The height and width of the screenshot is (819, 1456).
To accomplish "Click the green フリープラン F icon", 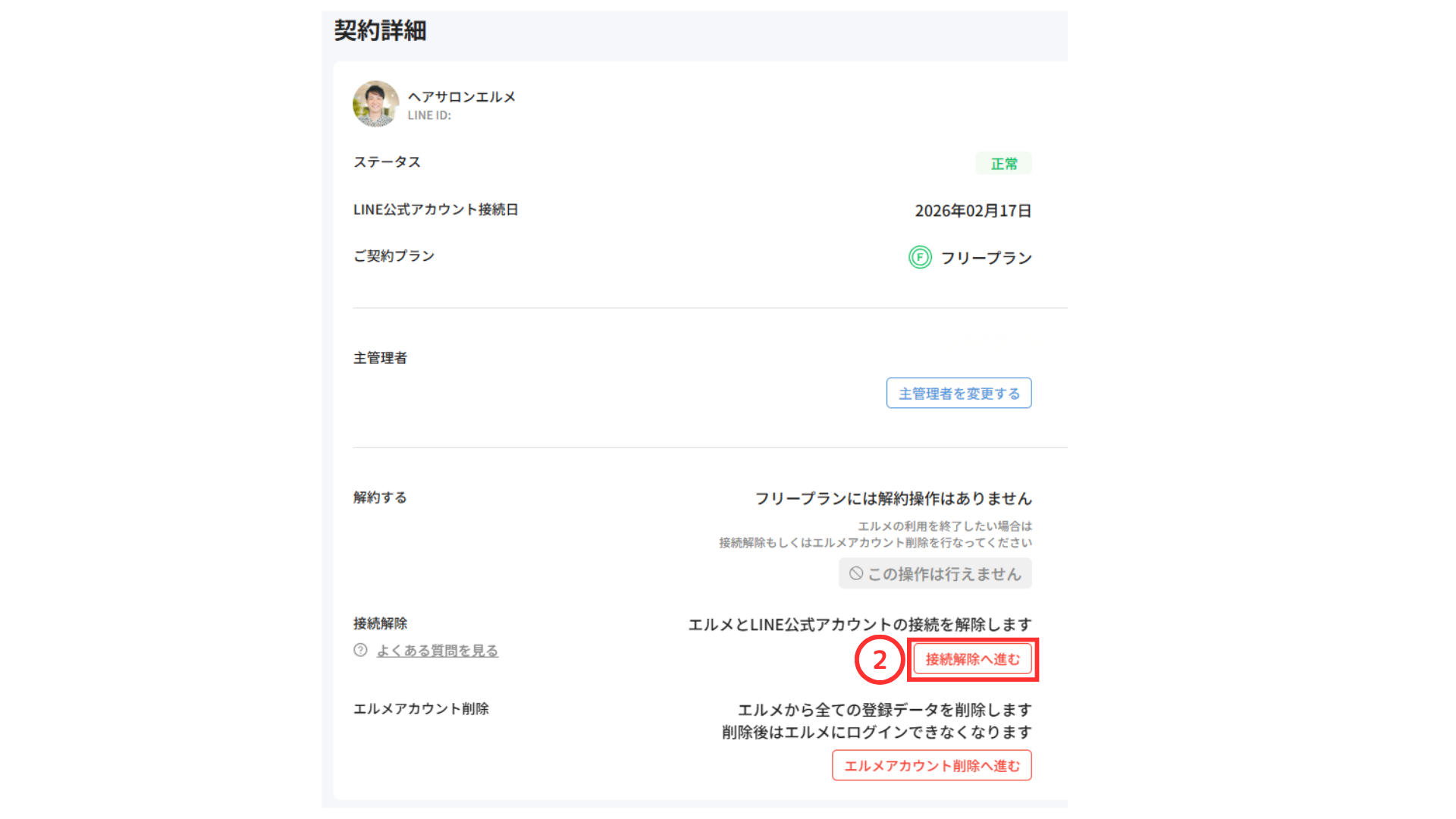I will (920, 258).
